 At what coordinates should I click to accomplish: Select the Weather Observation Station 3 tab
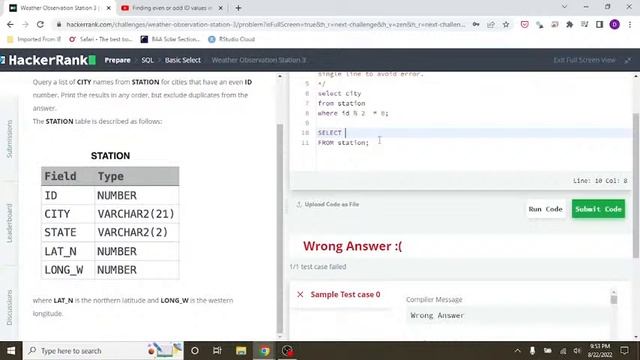click(x=59, y=8)
